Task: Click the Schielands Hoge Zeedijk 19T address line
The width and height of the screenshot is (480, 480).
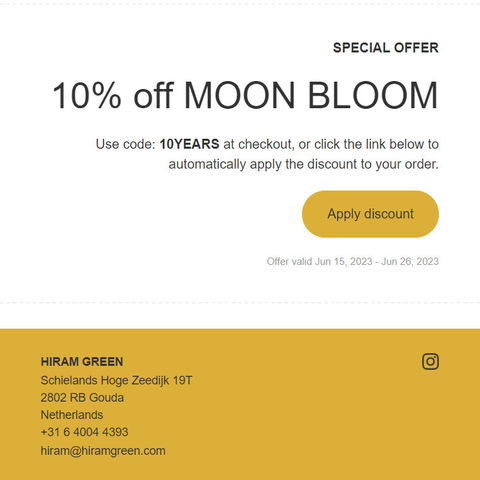Action: (116, 380)
